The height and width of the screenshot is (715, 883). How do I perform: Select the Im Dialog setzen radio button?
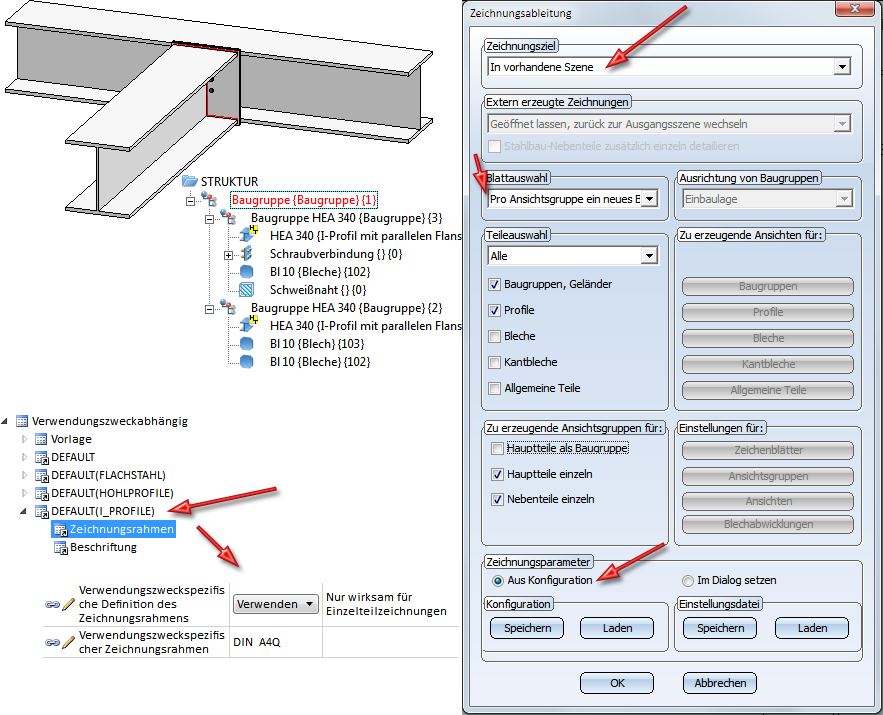688,580
